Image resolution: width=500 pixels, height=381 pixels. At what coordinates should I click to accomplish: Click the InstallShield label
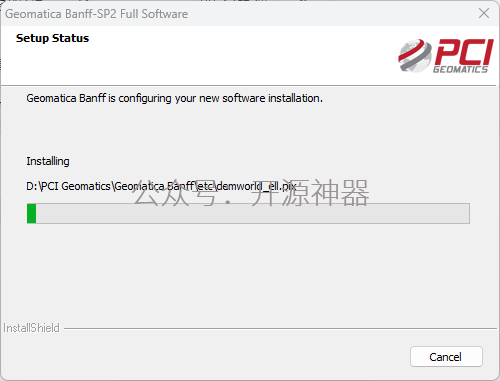point(31,328)
